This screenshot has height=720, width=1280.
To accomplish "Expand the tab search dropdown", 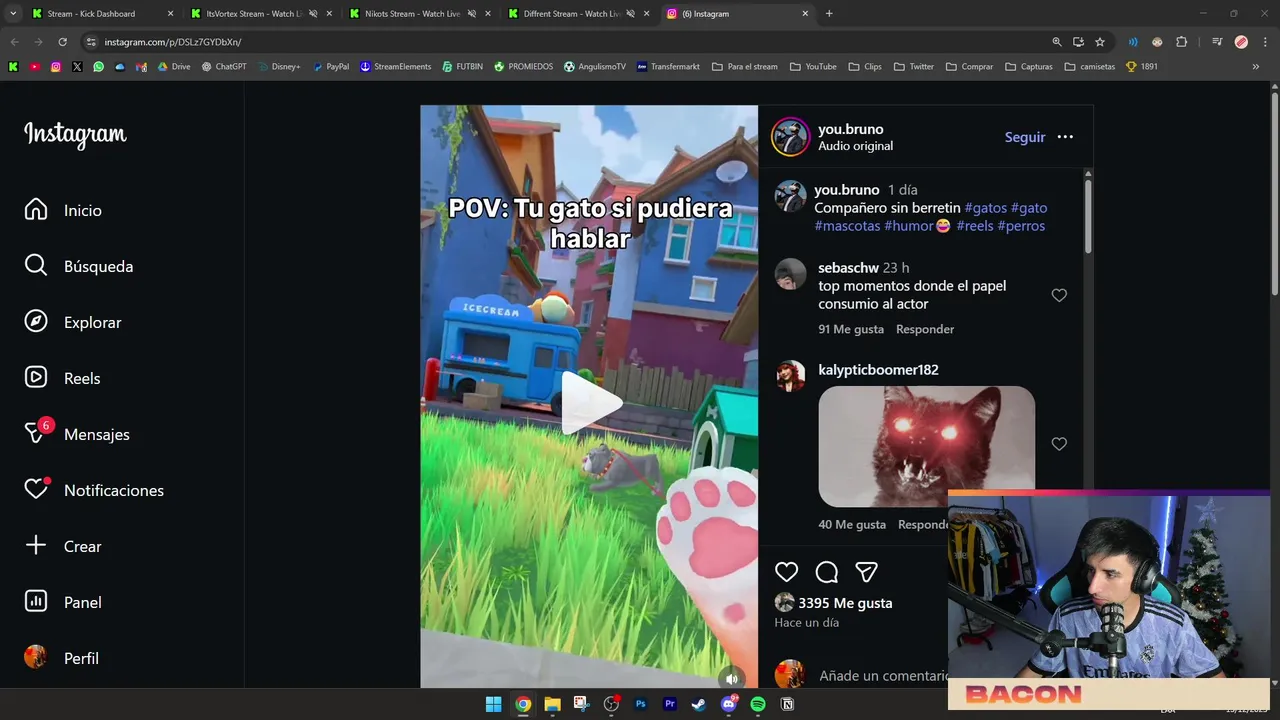I will pos(13,14).
